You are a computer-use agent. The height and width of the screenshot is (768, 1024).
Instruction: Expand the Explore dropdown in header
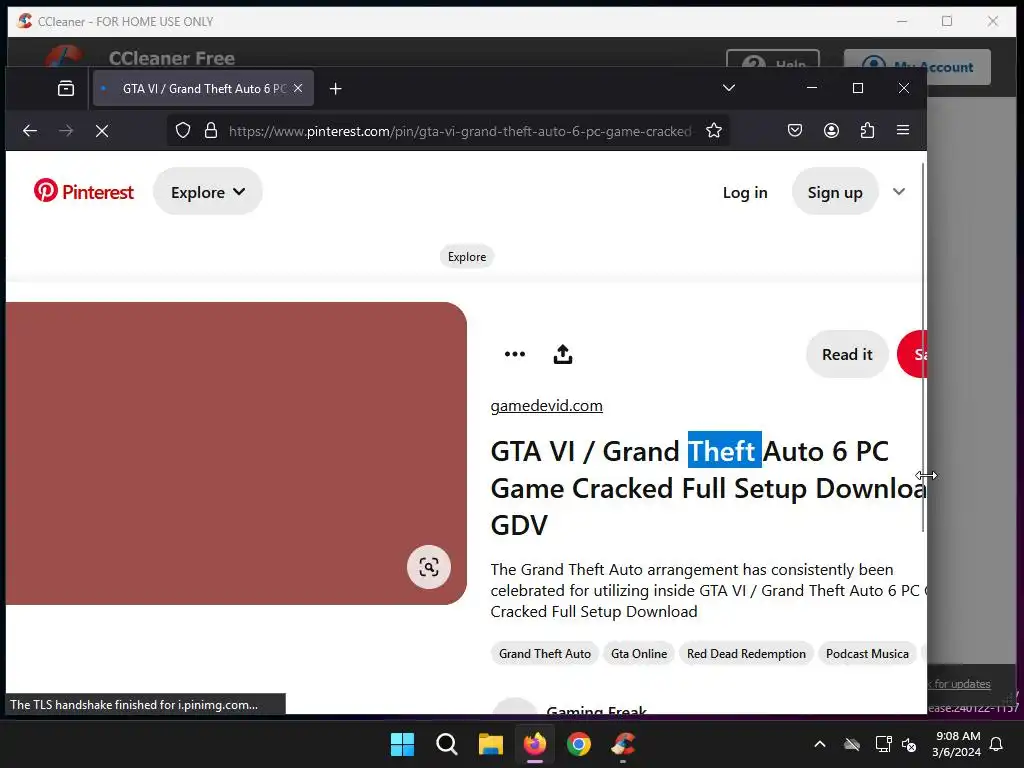point(208,192)
